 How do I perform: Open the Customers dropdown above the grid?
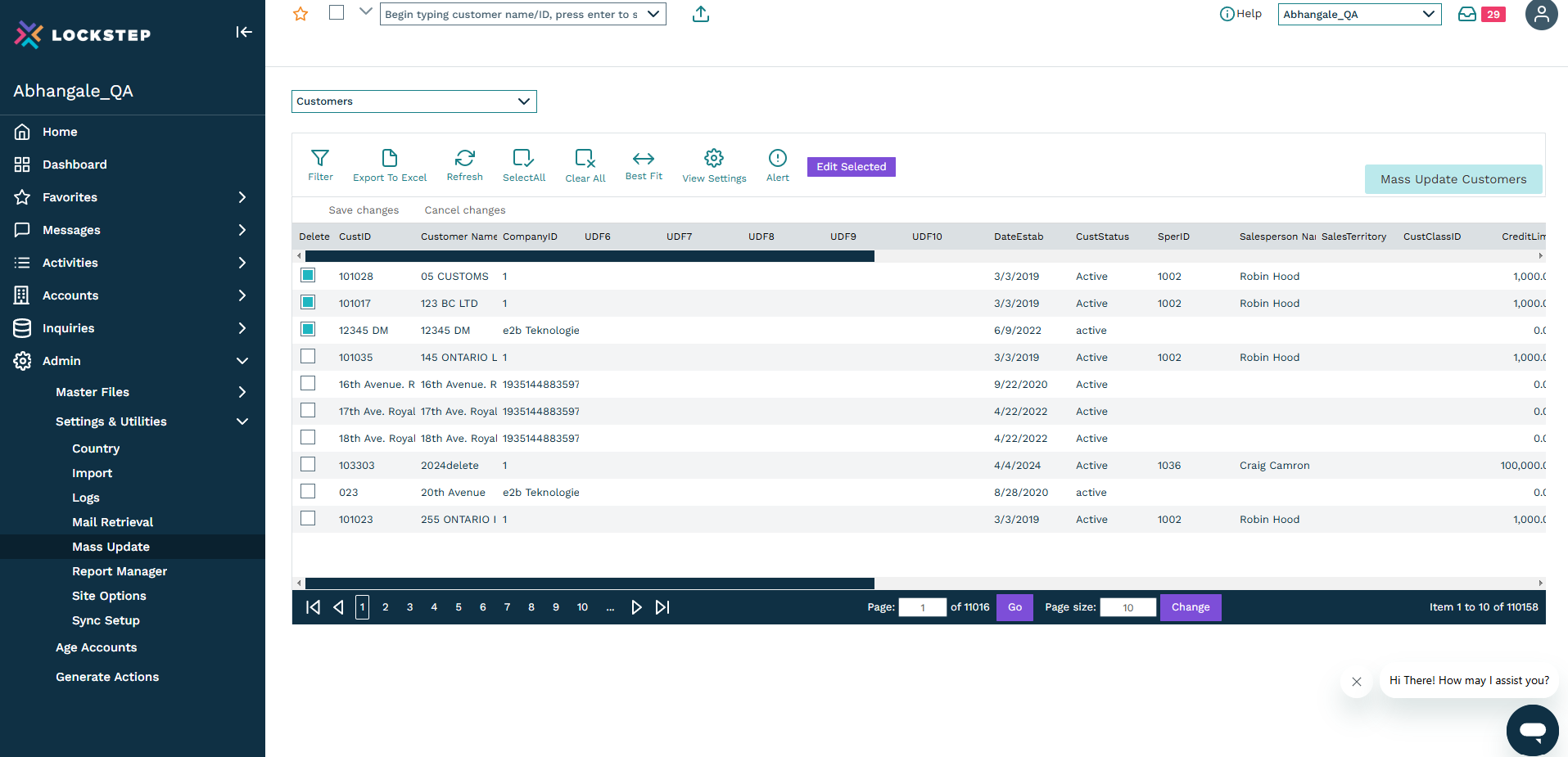point(413,101)
